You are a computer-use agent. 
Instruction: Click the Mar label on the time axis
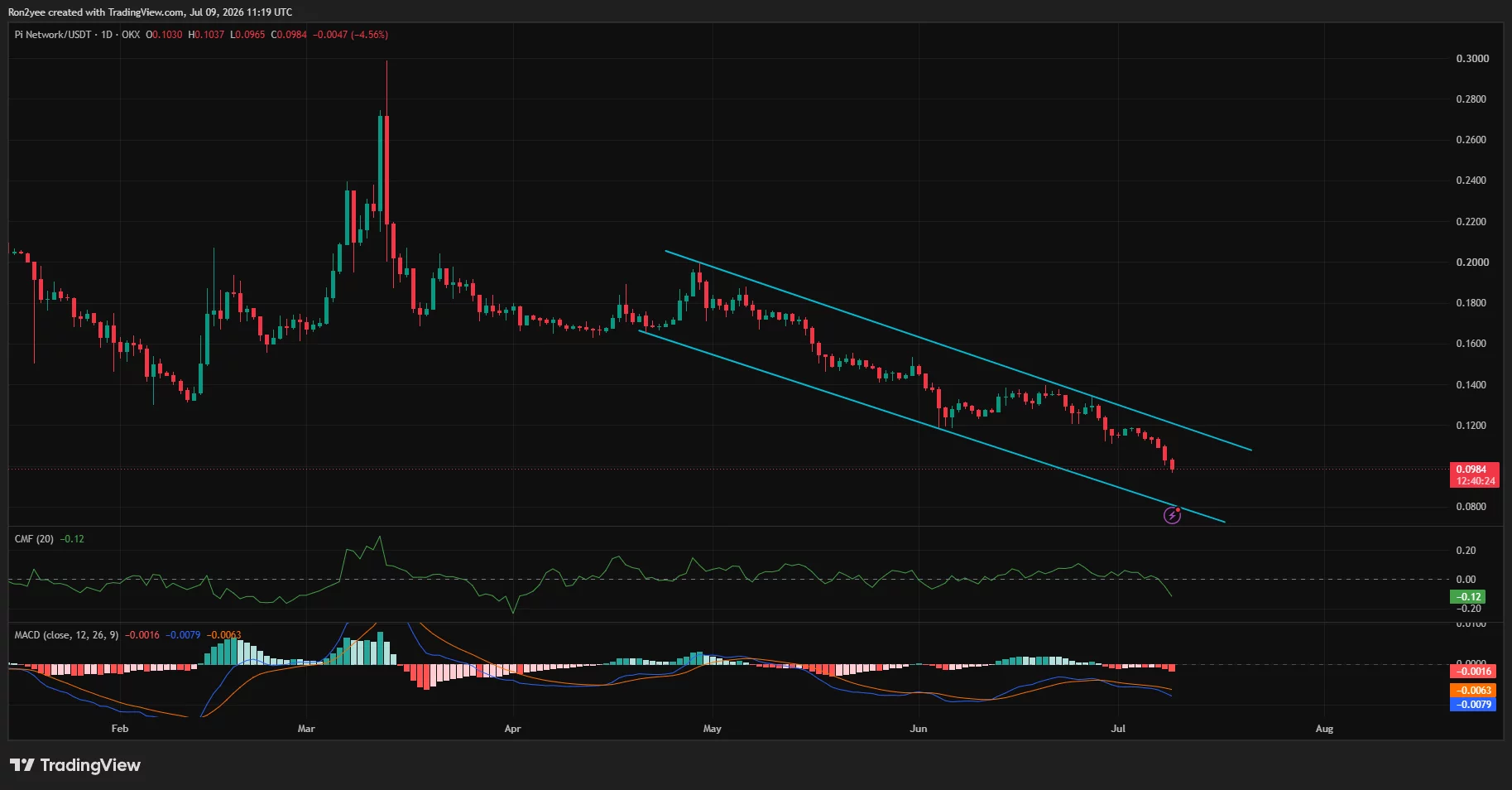[x=306, y=729]
